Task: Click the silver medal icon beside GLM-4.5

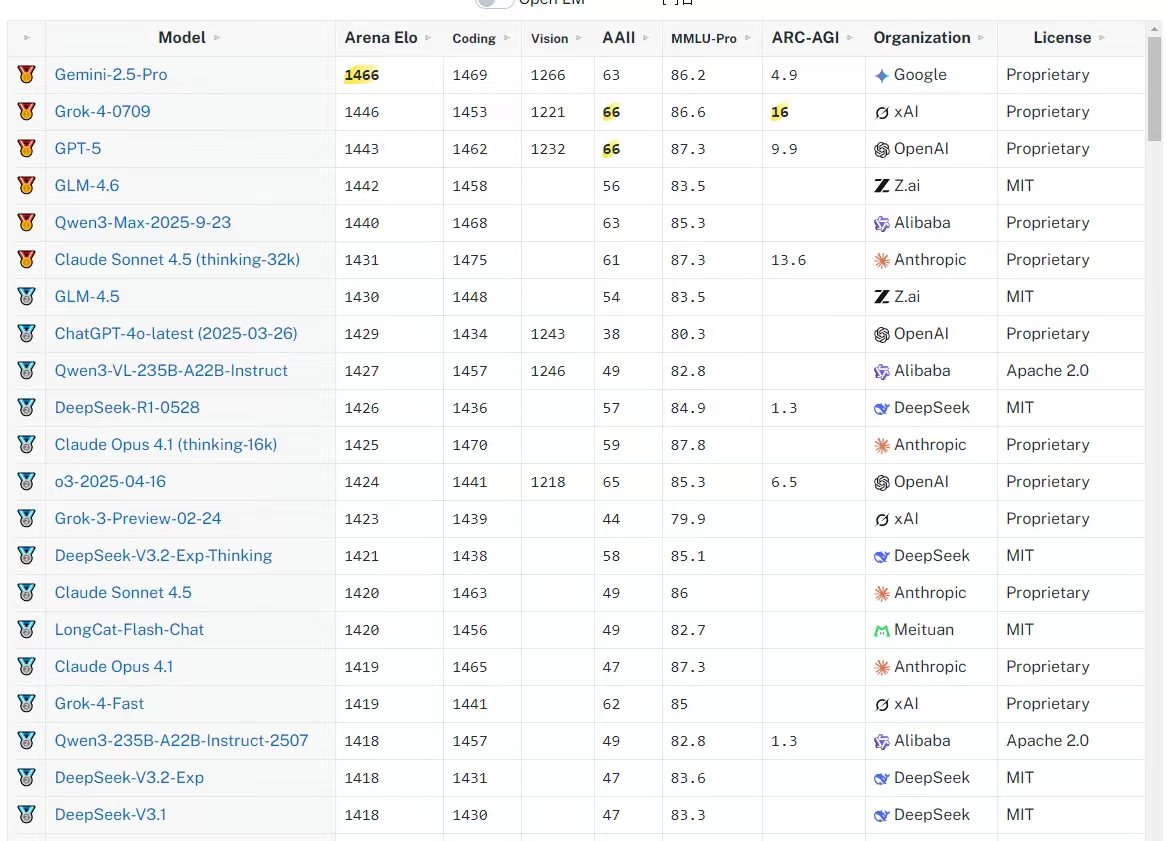Action: [27, 296]
